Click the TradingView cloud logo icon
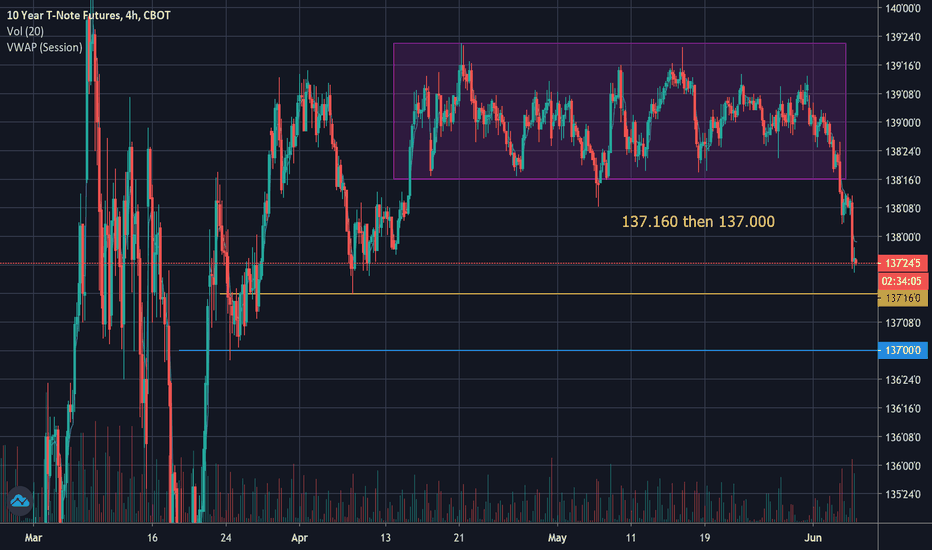The height and width of the screenshot is (550, 932). click(20, 501)
